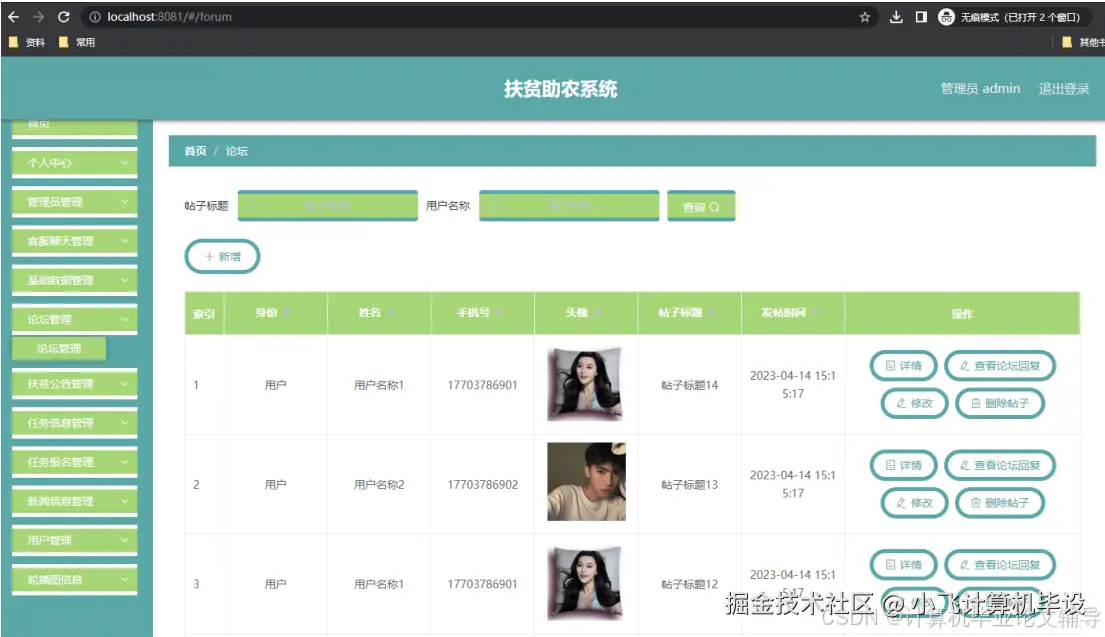Click 用户名称2 in row 2

click(x=379, y=485)
